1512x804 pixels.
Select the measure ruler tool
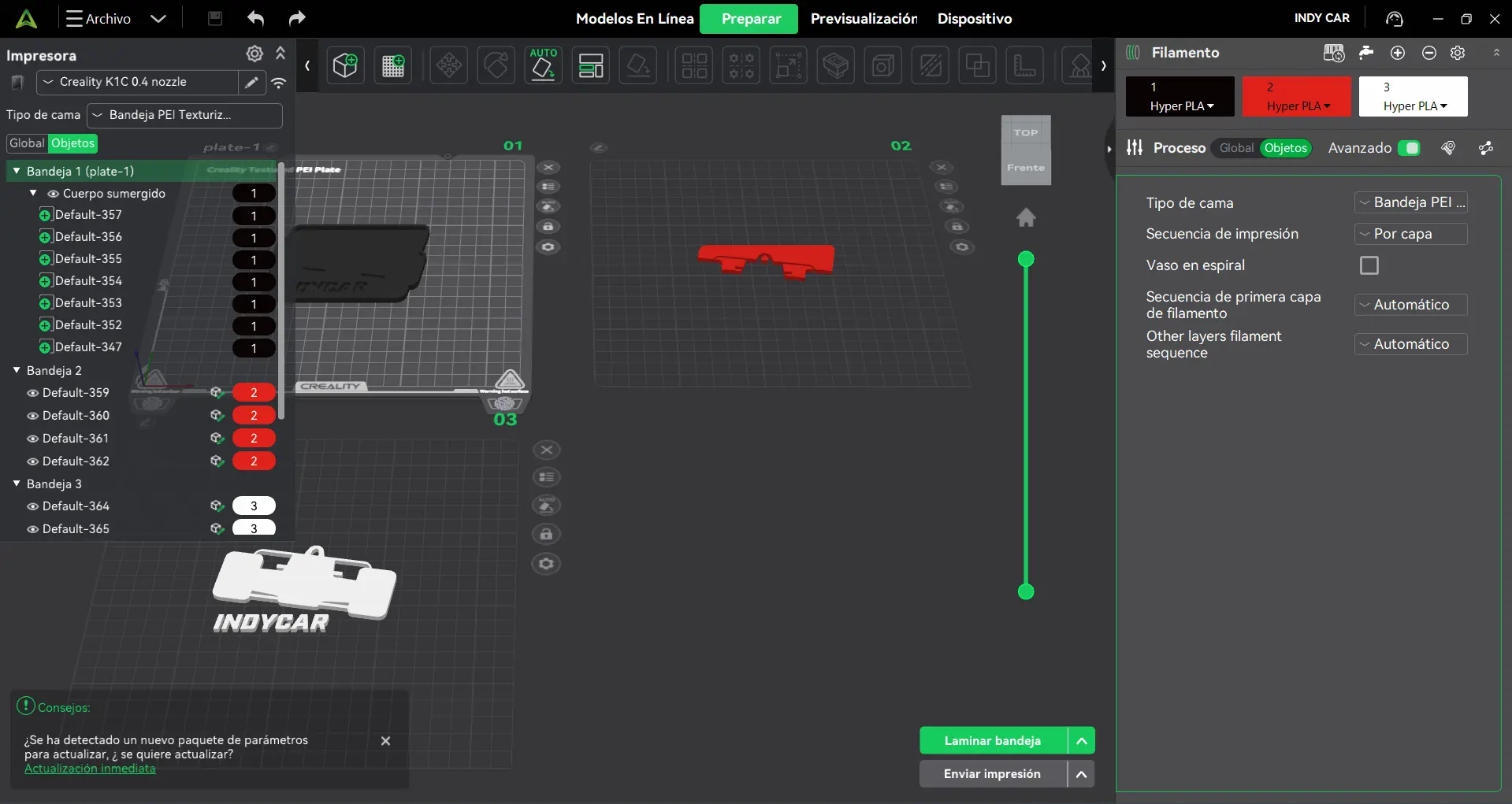pyautogui.click(x=1025, y=65)
